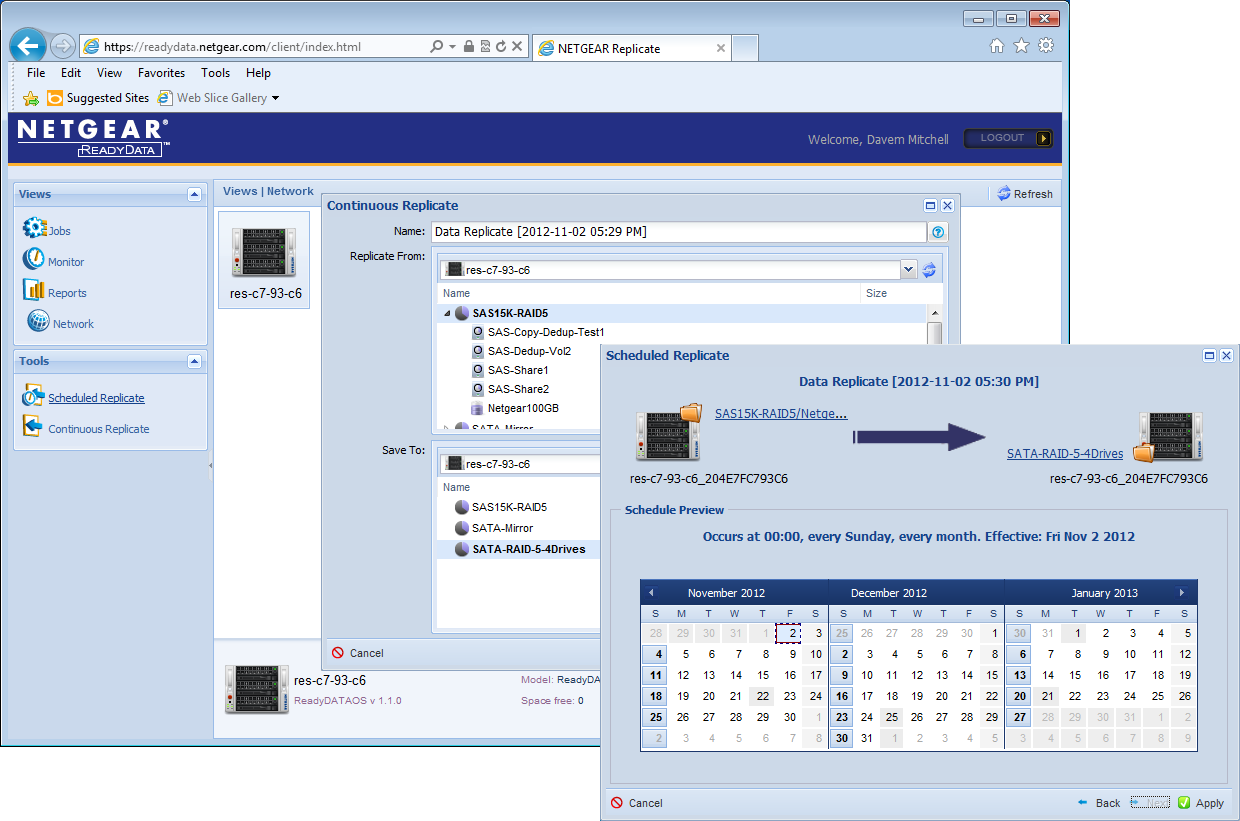Click the browser favorites star icon
The image size is (1240, 821).
(1021, 45)
